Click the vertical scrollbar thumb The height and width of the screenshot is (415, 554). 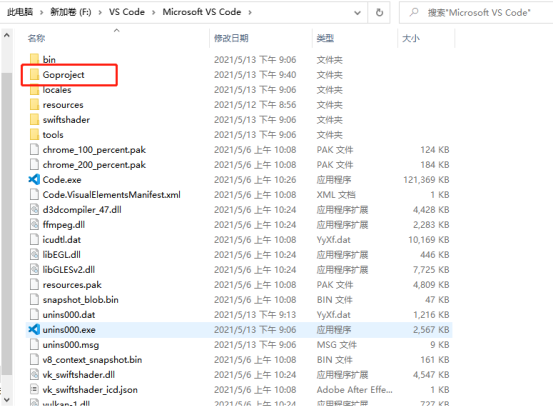7,224
